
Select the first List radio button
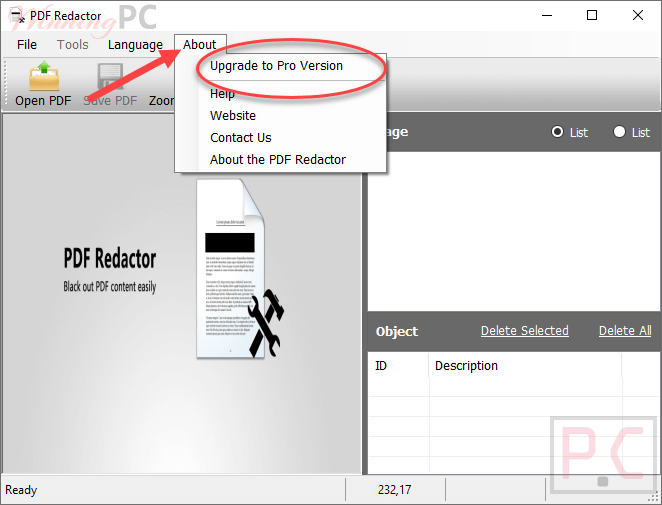[x=557, y=132]
